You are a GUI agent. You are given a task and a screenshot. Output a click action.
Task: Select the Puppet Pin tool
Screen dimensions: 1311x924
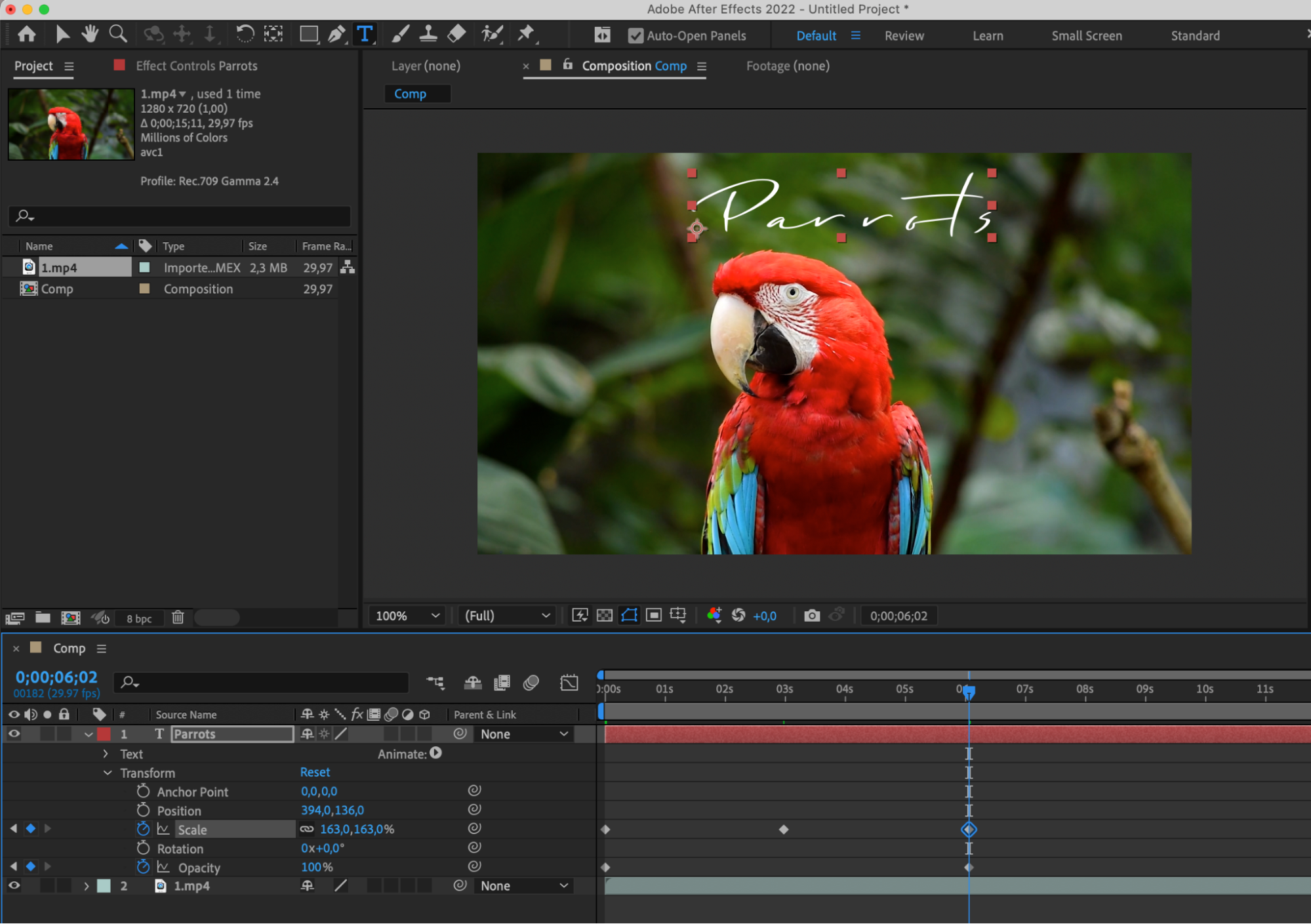coord(526,34)
